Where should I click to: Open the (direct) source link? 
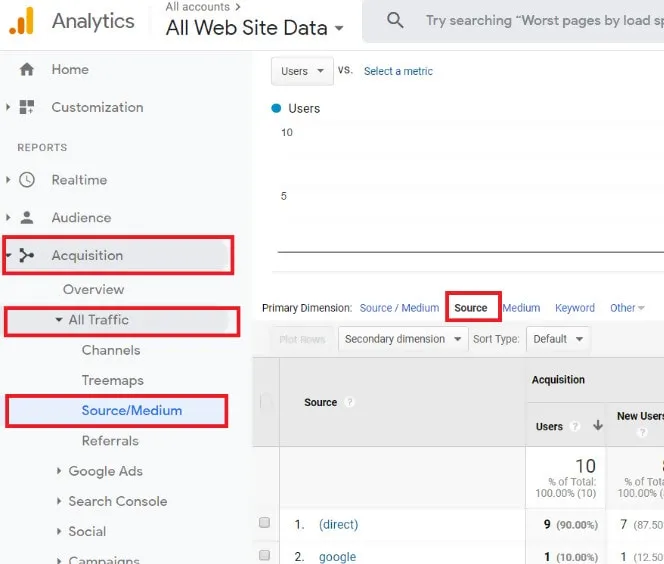338,524
